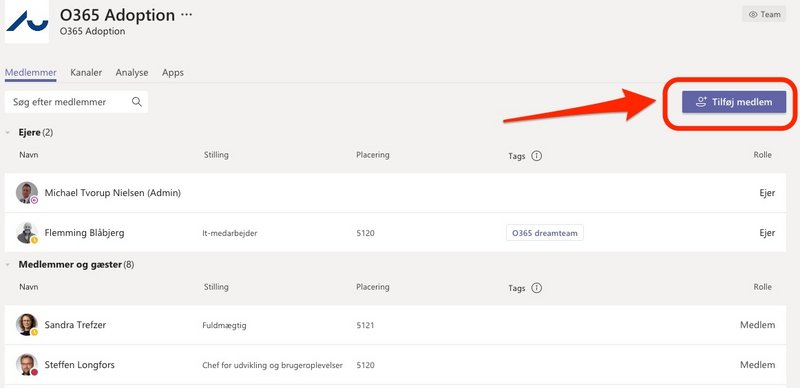This screenshot has height=388, width=800.
Task: Open Flemming Blåbjerg's avatar
Action: (x=27, y=233)
